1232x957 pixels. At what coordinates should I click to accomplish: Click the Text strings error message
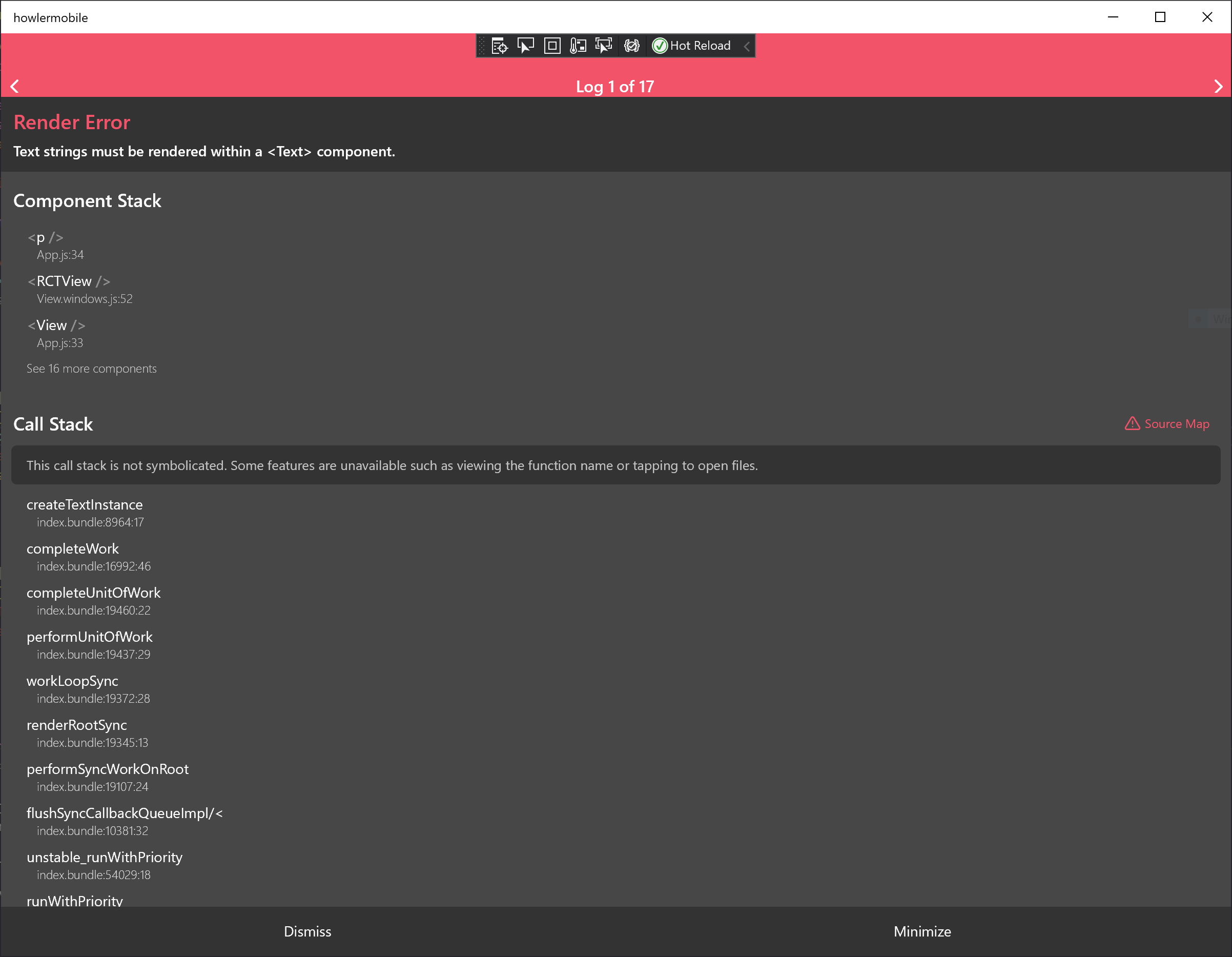pos(204,151)
